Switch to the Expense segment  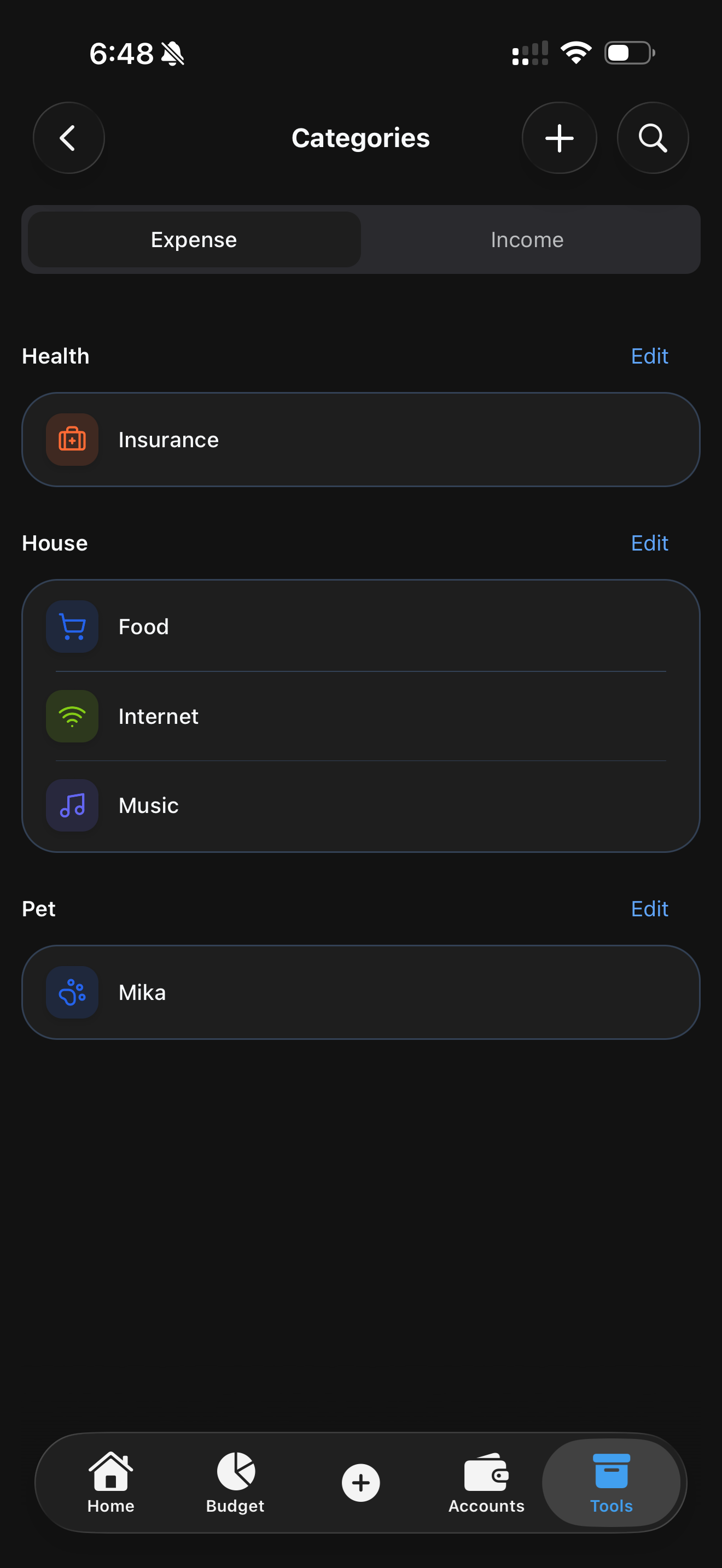194,239
